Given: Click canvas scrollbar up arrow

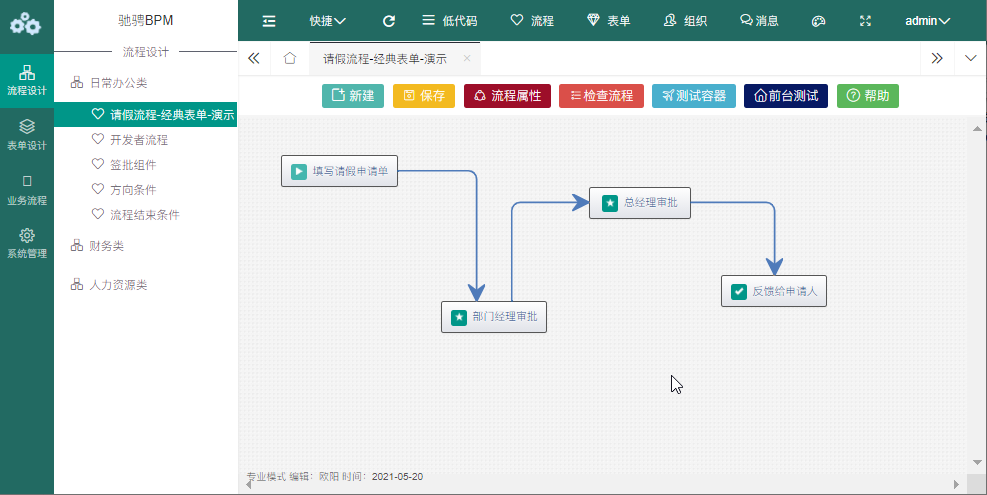Looking at the screenshot, I should pyautogui.click(x=977, y=129).
